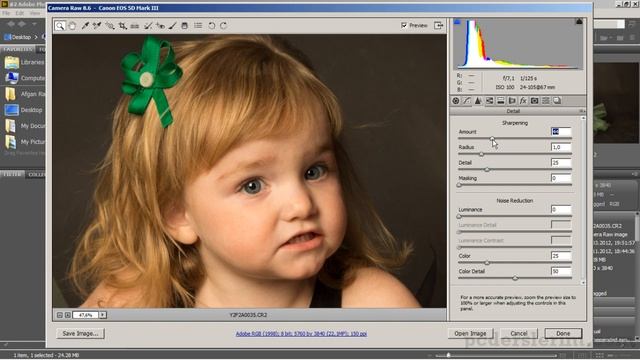Select the Adjustment Brush tool
Viewport: 640px width, 360px height.
[x=173, y=26]
